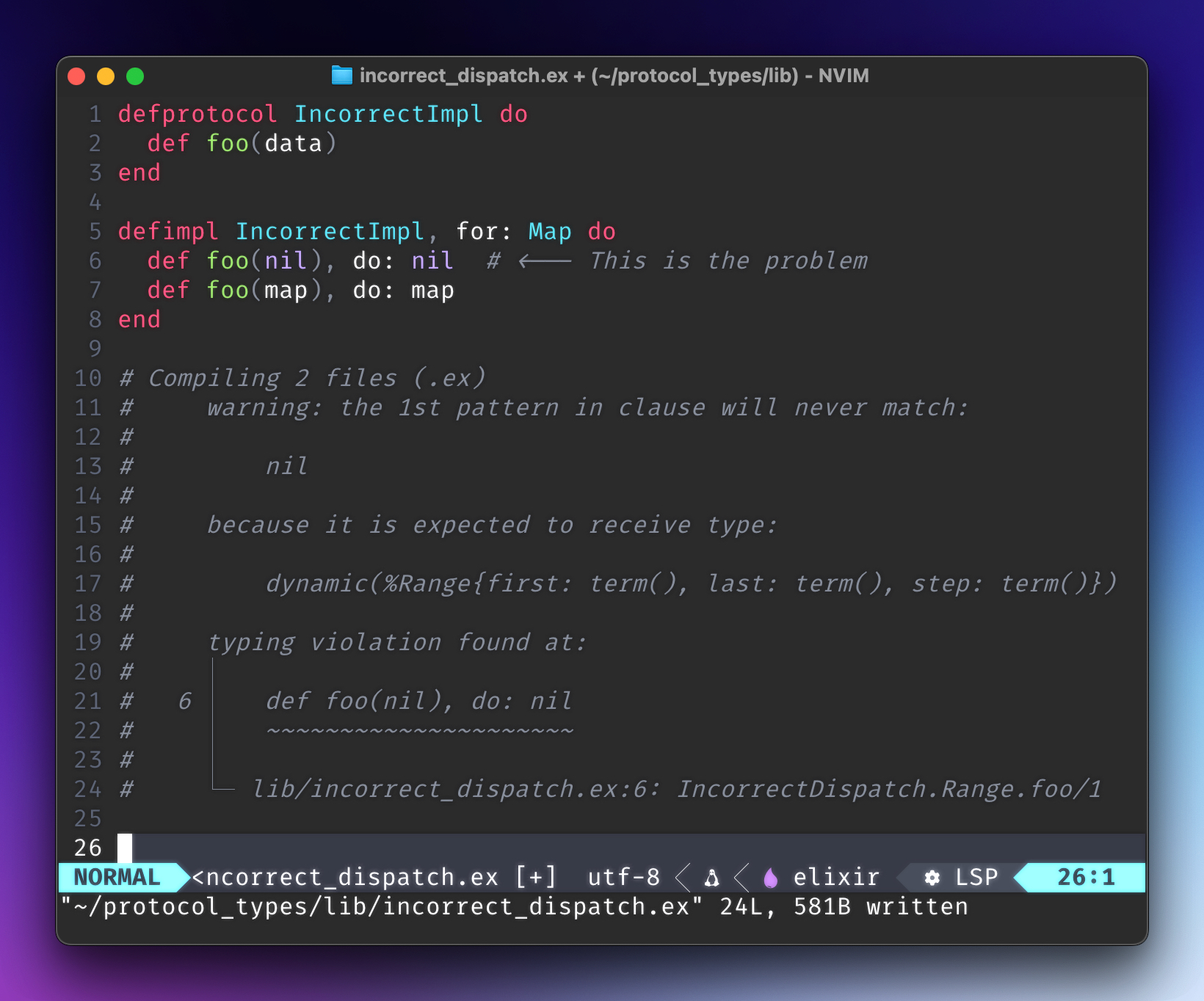Click the blue folder icon in the title bar
Viewport: 1204px width, 1001px height.
tap(341, 76)
